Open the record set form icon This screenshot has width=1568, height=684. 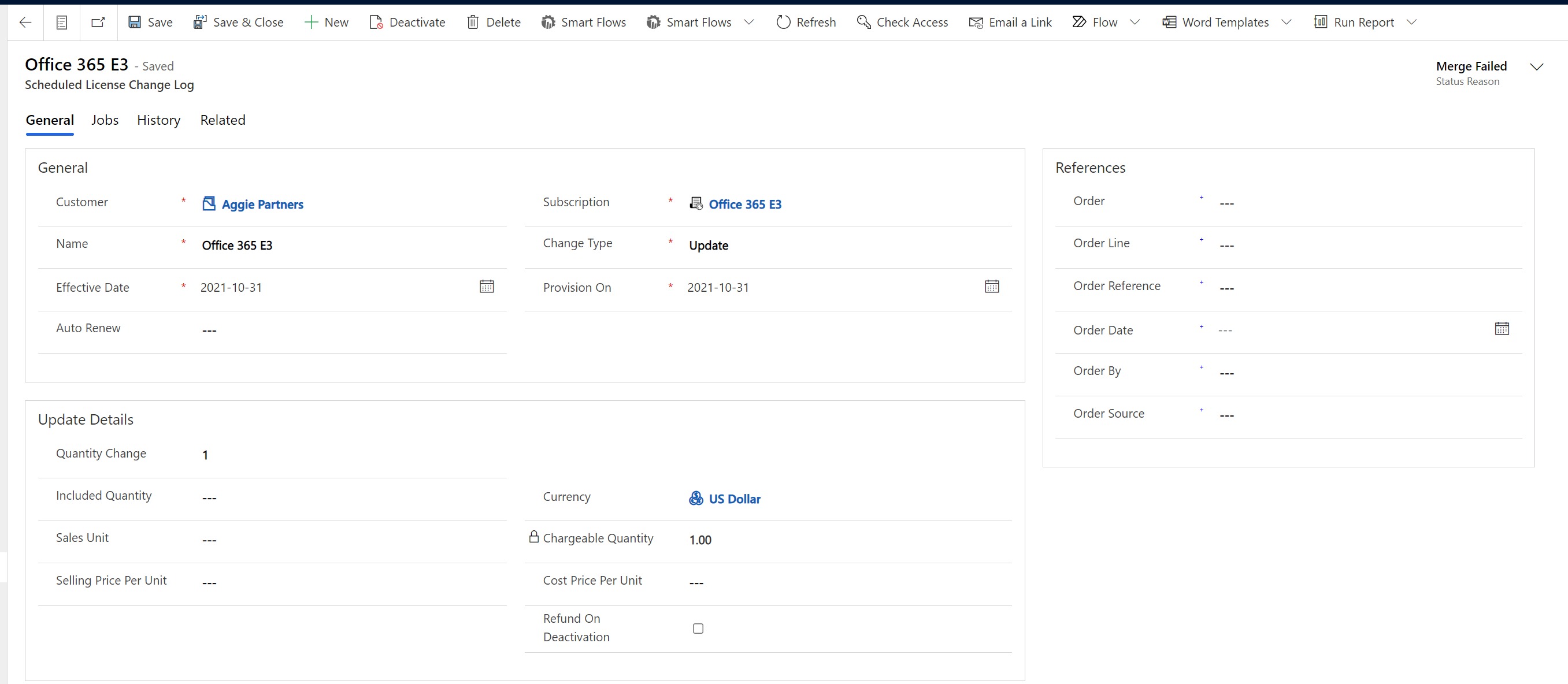point(61,23)
